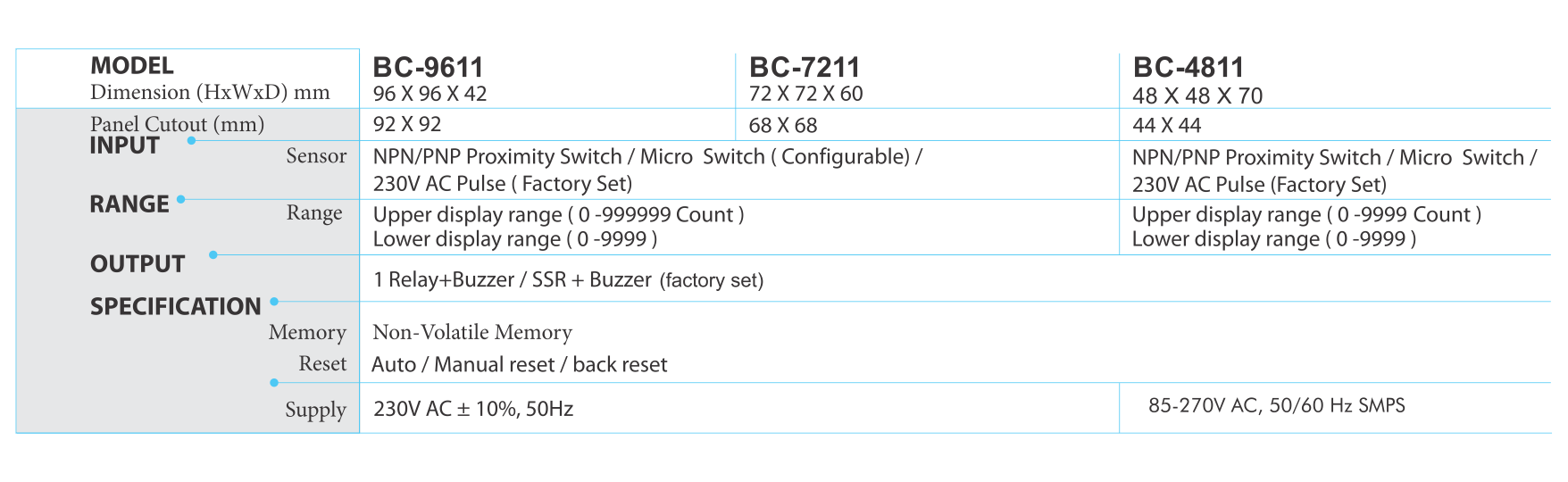The image size is (1568, 482).
Task: Click the BC-4811 model heading
Action: pos(1189,67)
